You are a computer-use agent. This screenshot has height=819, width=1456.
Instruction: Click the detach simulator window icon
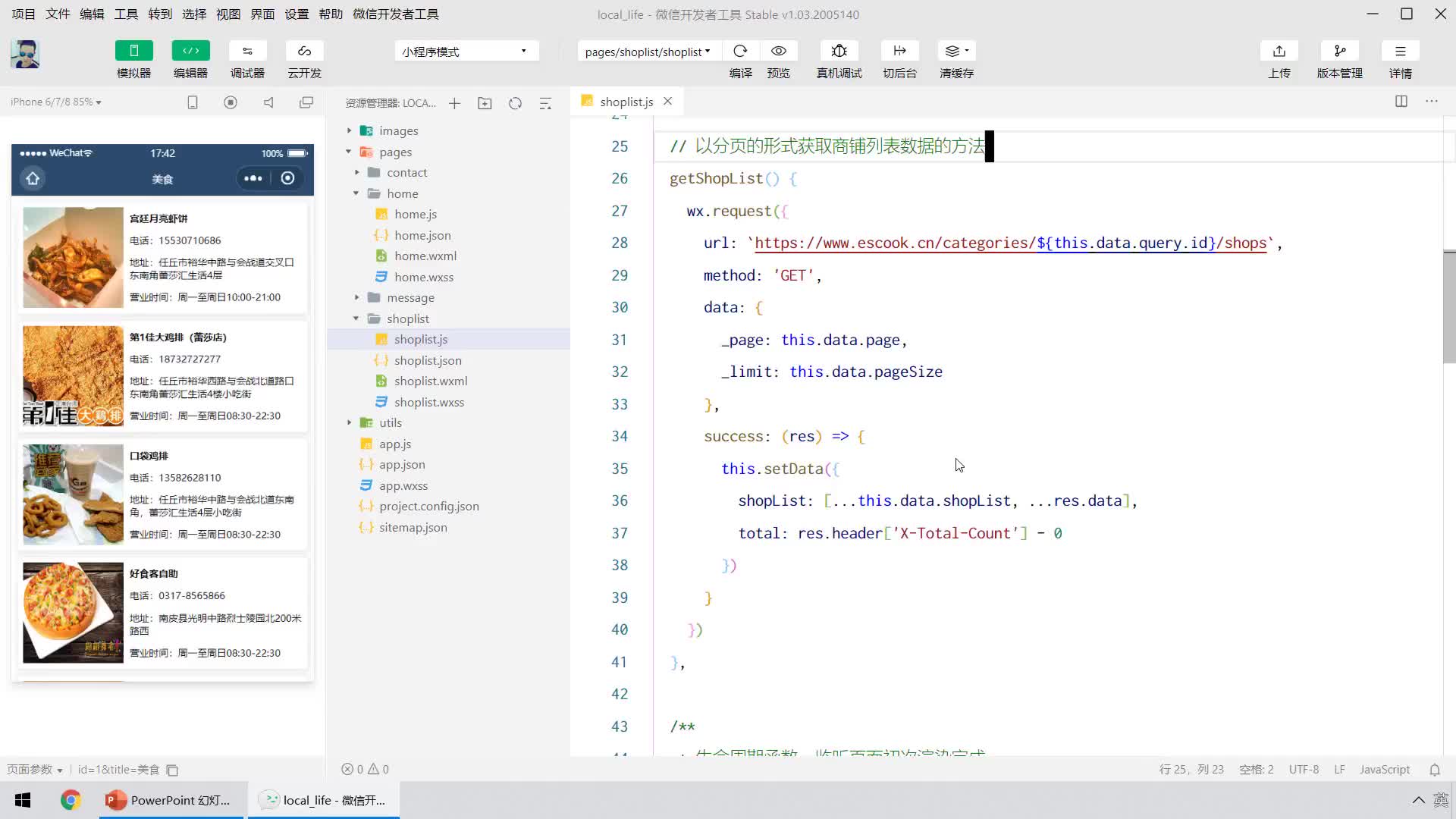306,102
